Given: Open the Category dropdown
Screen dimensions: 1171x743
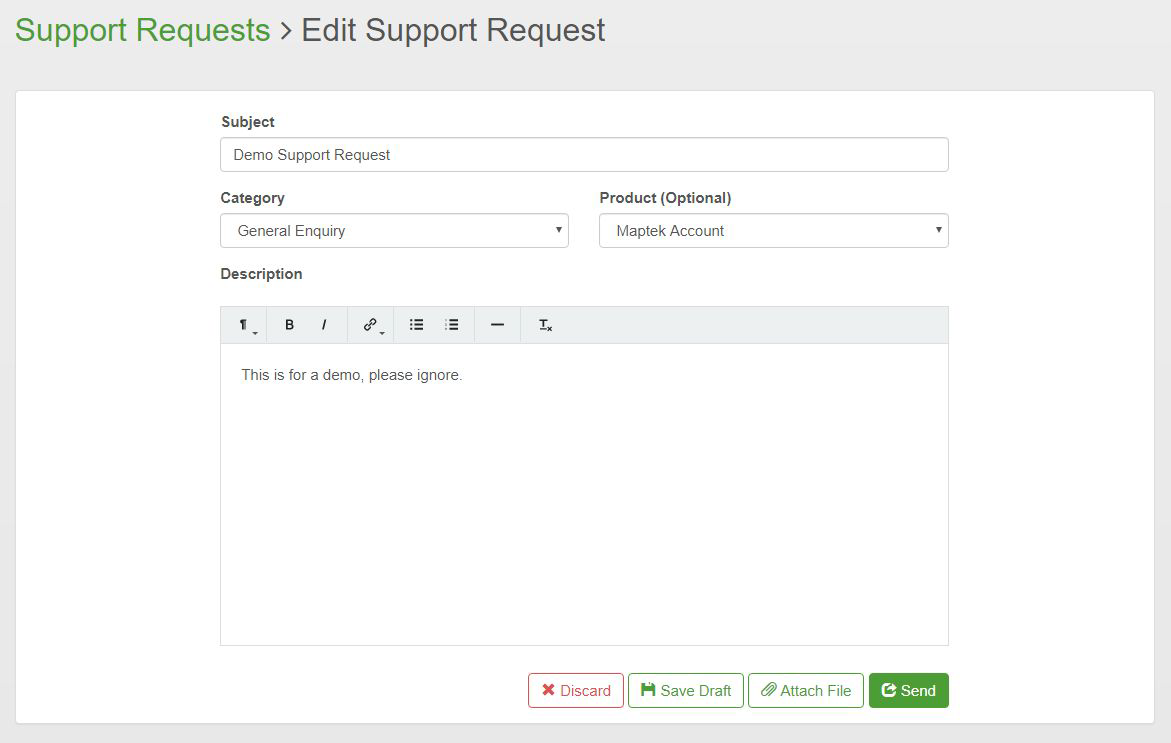Looking at the screenshot, I should point(394,231).
